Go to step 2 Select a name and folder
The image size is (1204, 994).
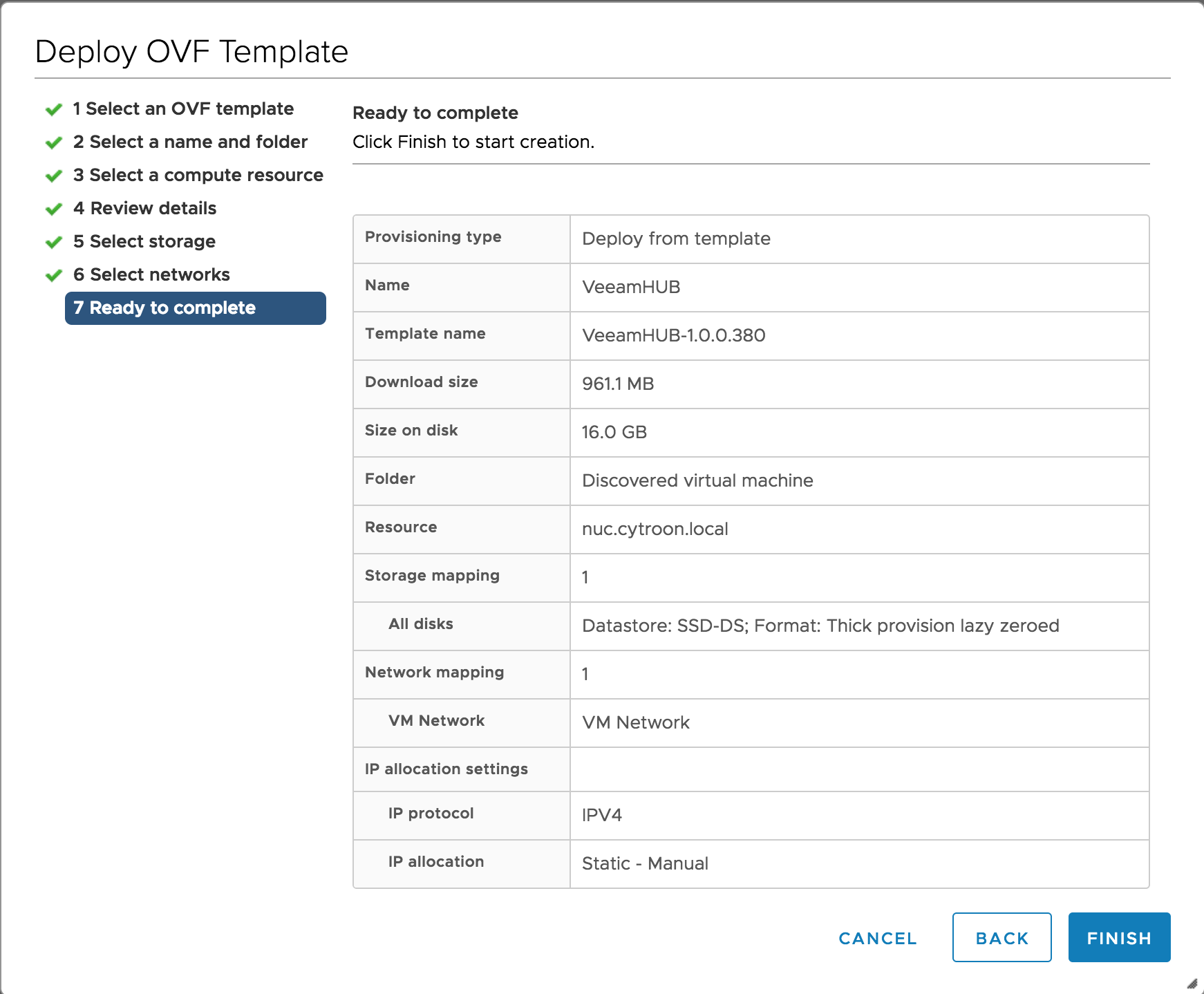pyautogui.click(x=190, y=142)
